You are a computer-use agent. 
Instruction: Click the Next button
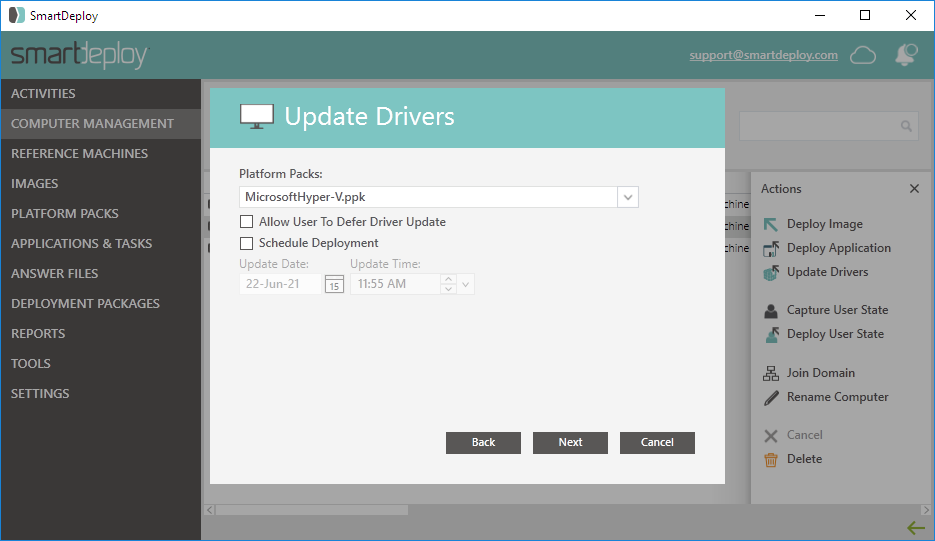click(x=570, y=443)
